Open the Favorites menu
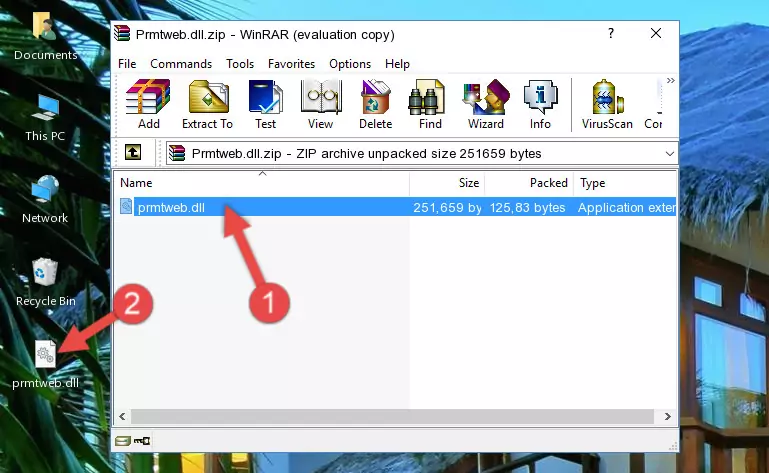Image resolution: width=769 pixels, height=473 pixels. point(291,64)
